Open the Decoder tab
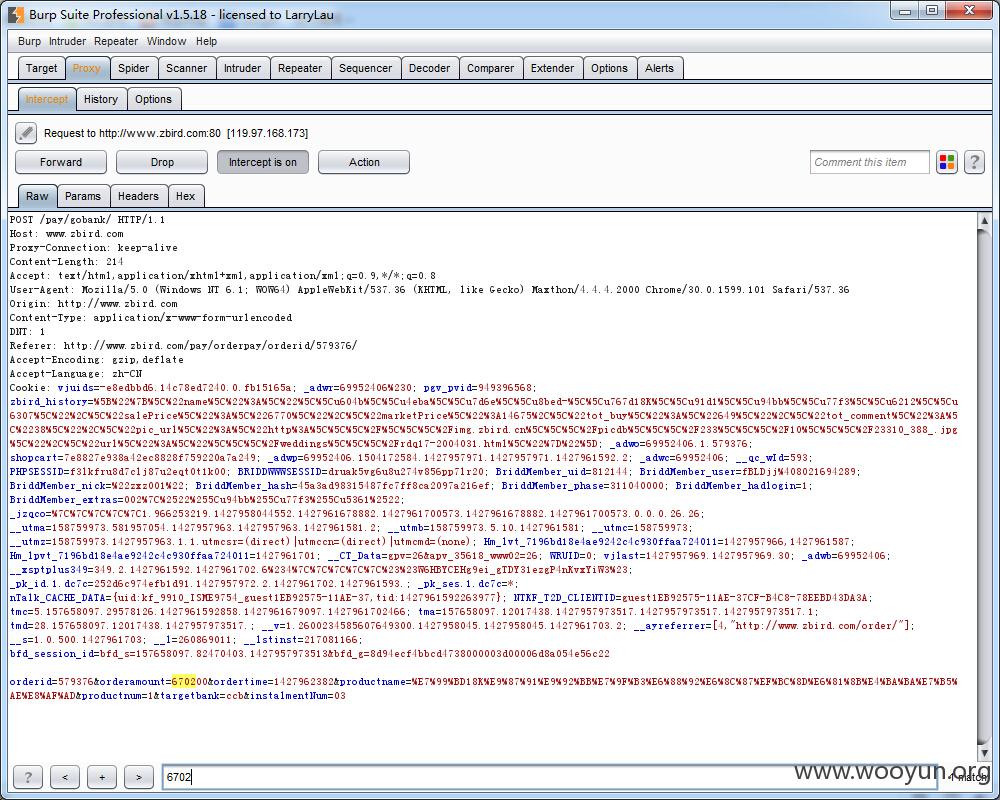Image resolution: width=1000 pixels, height=800 pixels. pos(429,68)
